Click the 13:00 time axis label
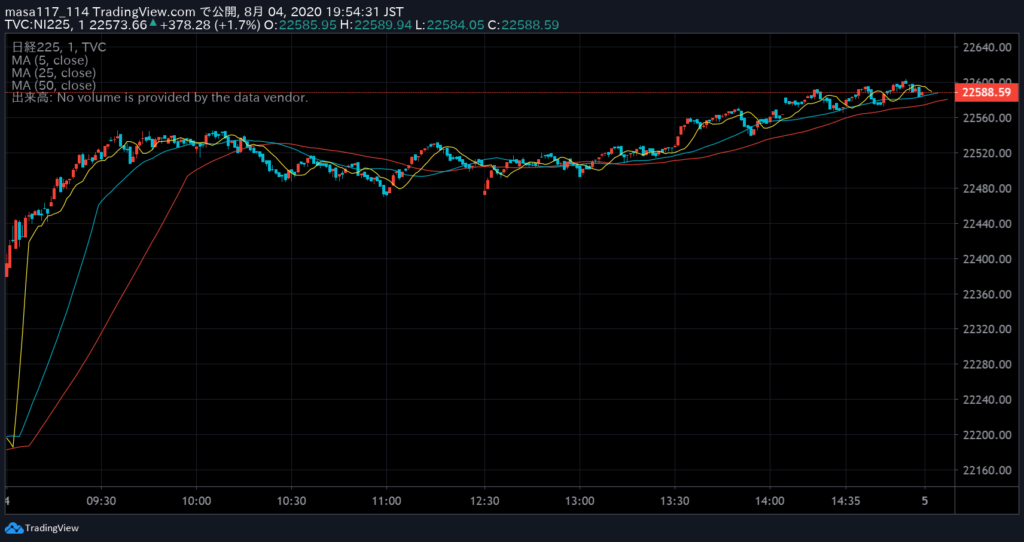The image size is (1024, 542). (x=580, y=502)
